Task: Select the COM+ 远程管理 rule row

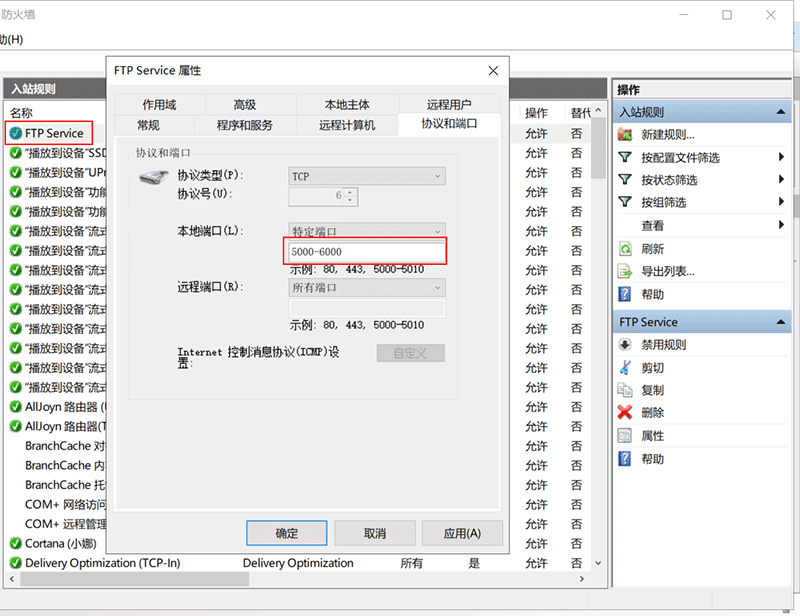Action: click(x=65, y=524)
